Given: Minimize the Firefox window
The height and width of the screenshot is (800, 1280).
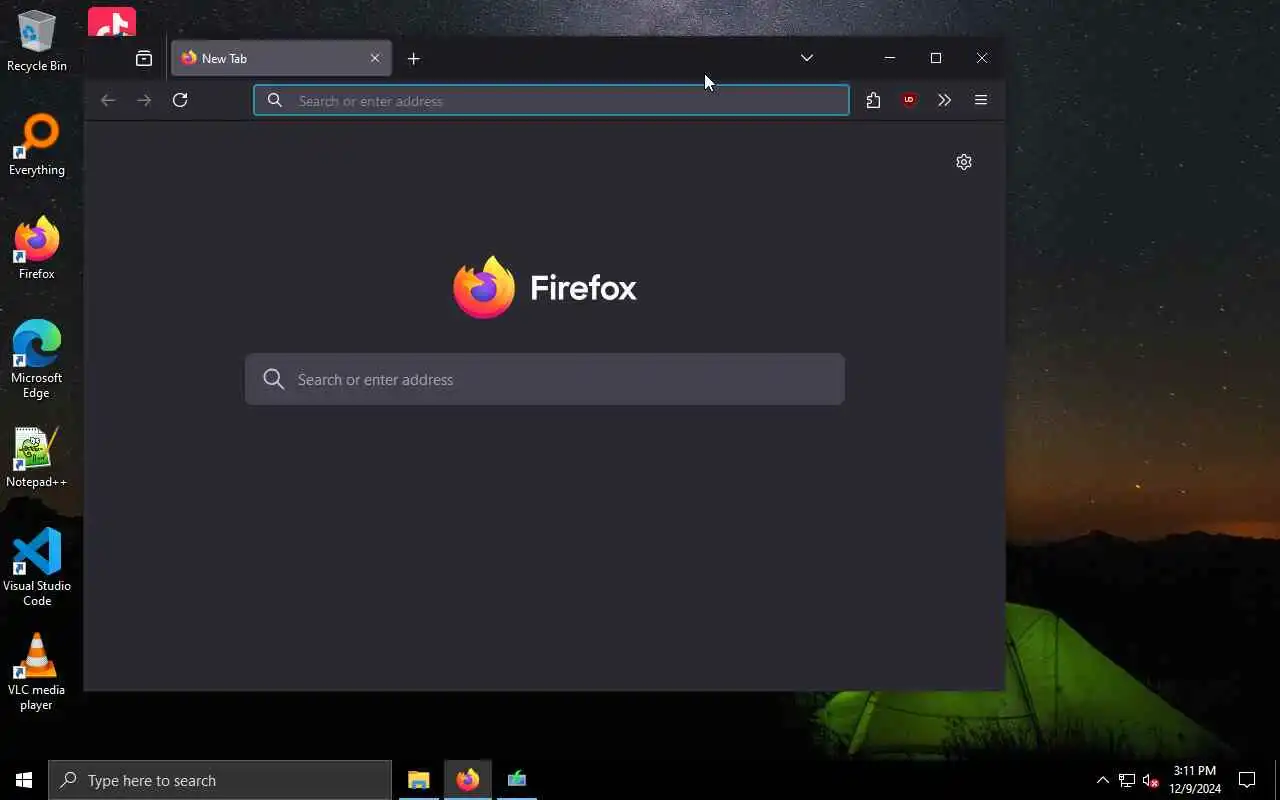Looking at the screenshot, I should [889, 58].
